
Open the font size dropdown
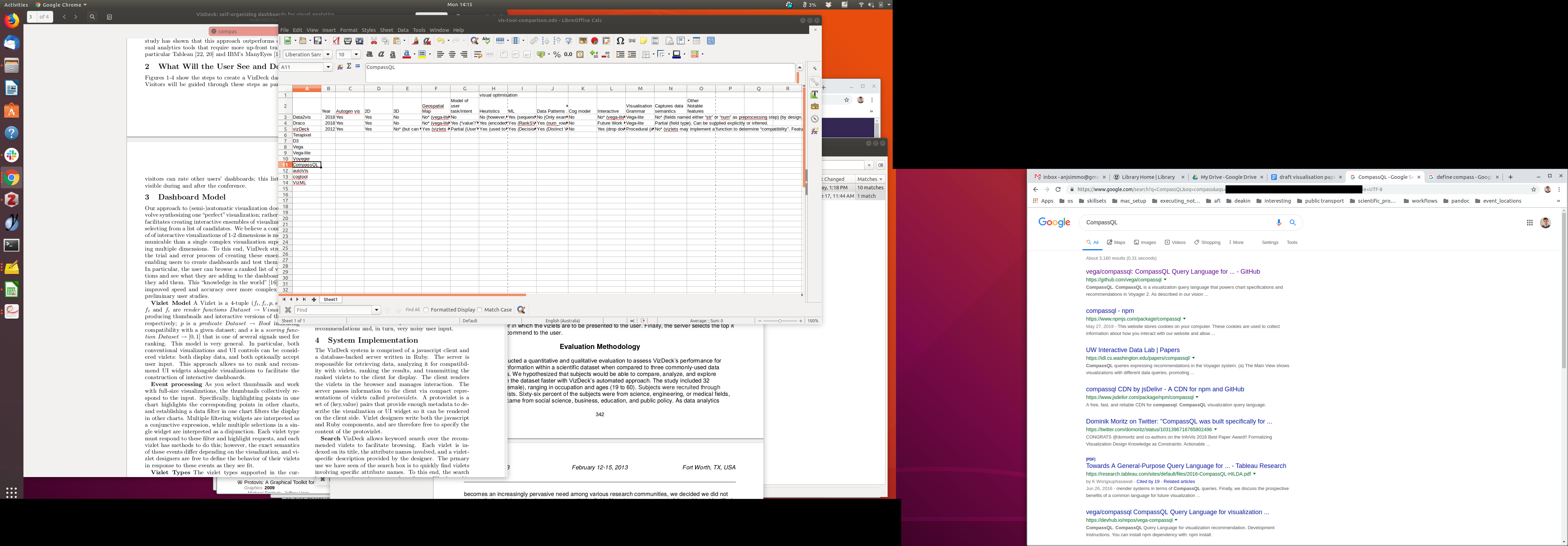pyautogui.click(x=357, y=55)
